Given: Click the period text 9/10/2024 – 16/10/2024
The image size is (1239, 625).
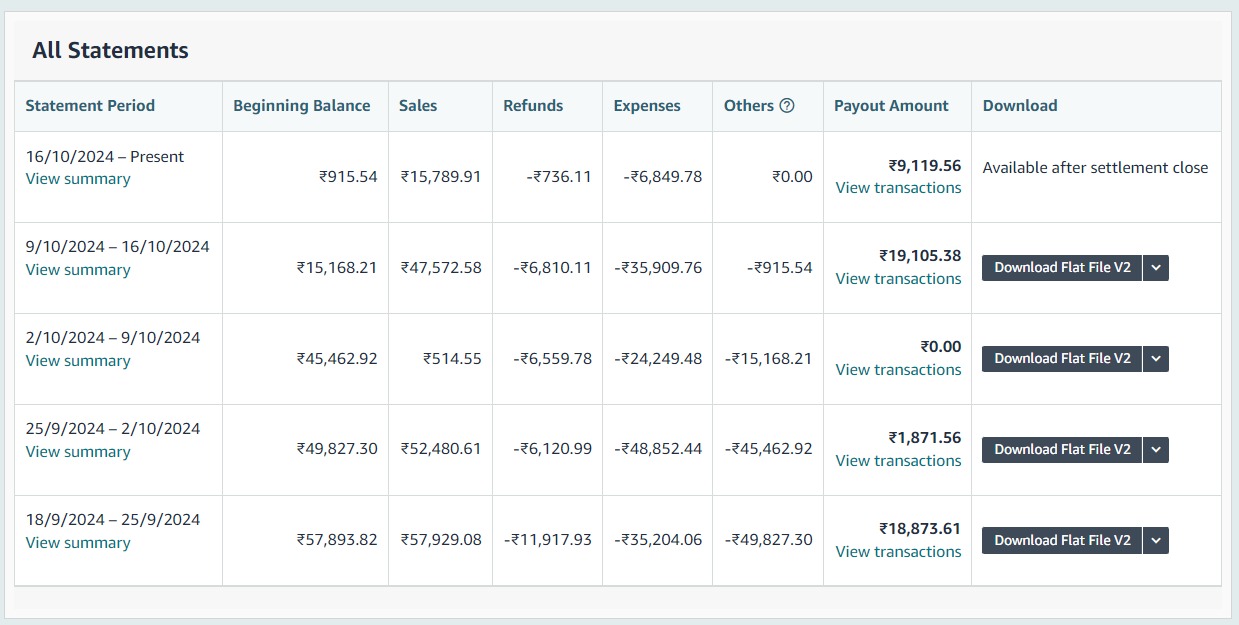Looking at the screenshot, I should [118, 247].
